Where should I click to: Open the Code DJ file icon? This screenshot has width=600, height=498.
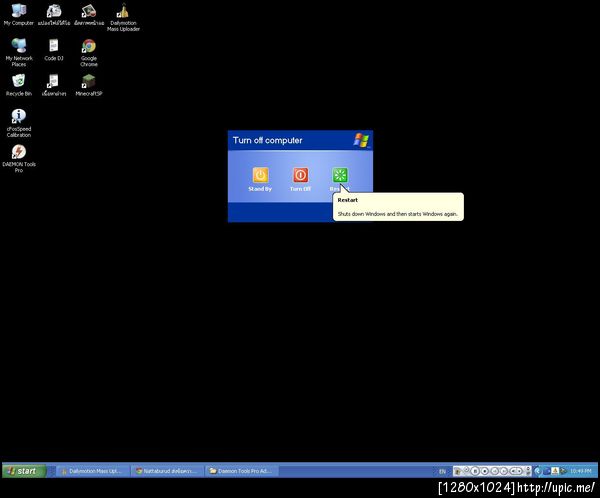[54, 50]
